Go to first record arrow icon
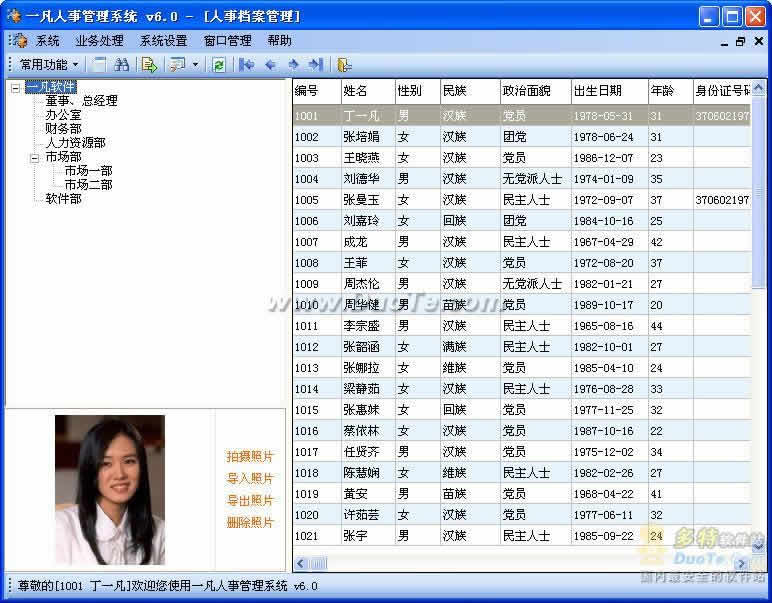This screenshot has height=603, width=772. click(246, 64)
